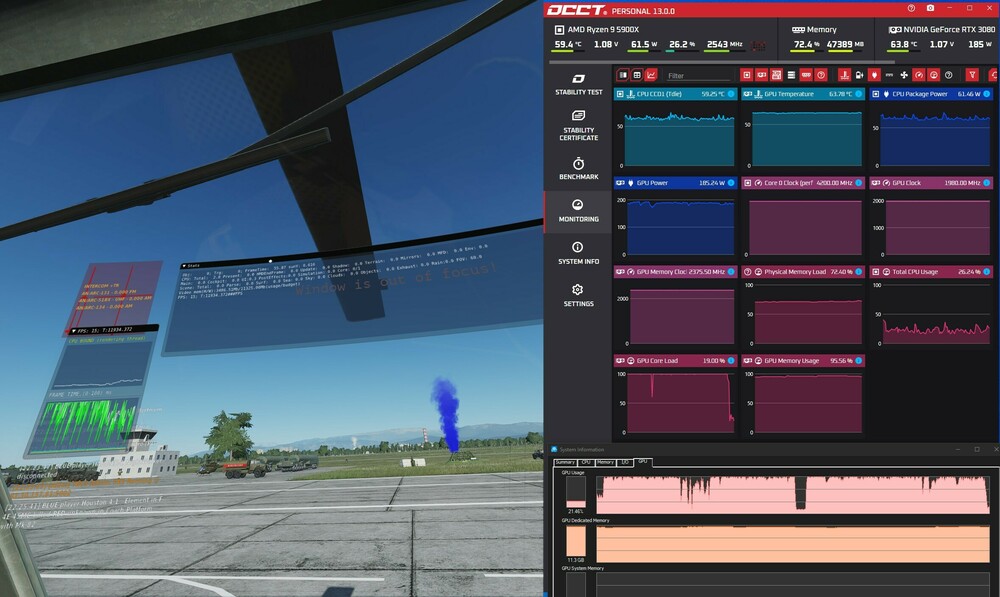Toggle the power plug sensor type filter
The image size is (1000, 597).
pyautogui.click(x=874, y=75)
